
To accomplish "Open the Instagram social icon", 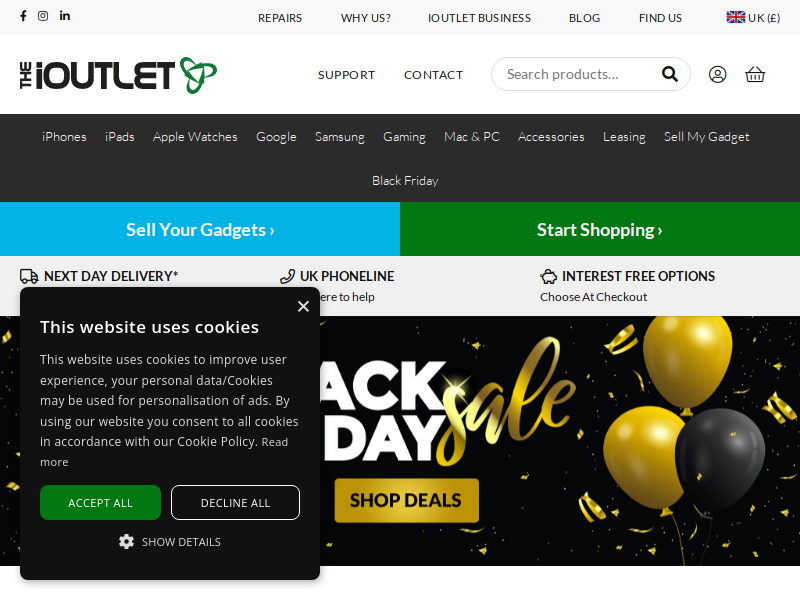I will pyautogui.click(x=43, y=16).
